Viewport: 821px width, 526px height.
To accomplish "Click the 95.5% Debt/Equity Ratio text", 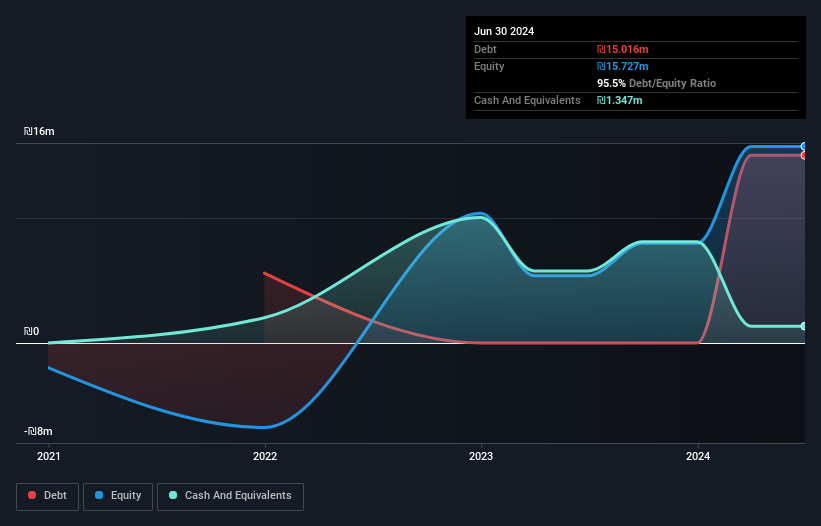I will coord(657,83).
